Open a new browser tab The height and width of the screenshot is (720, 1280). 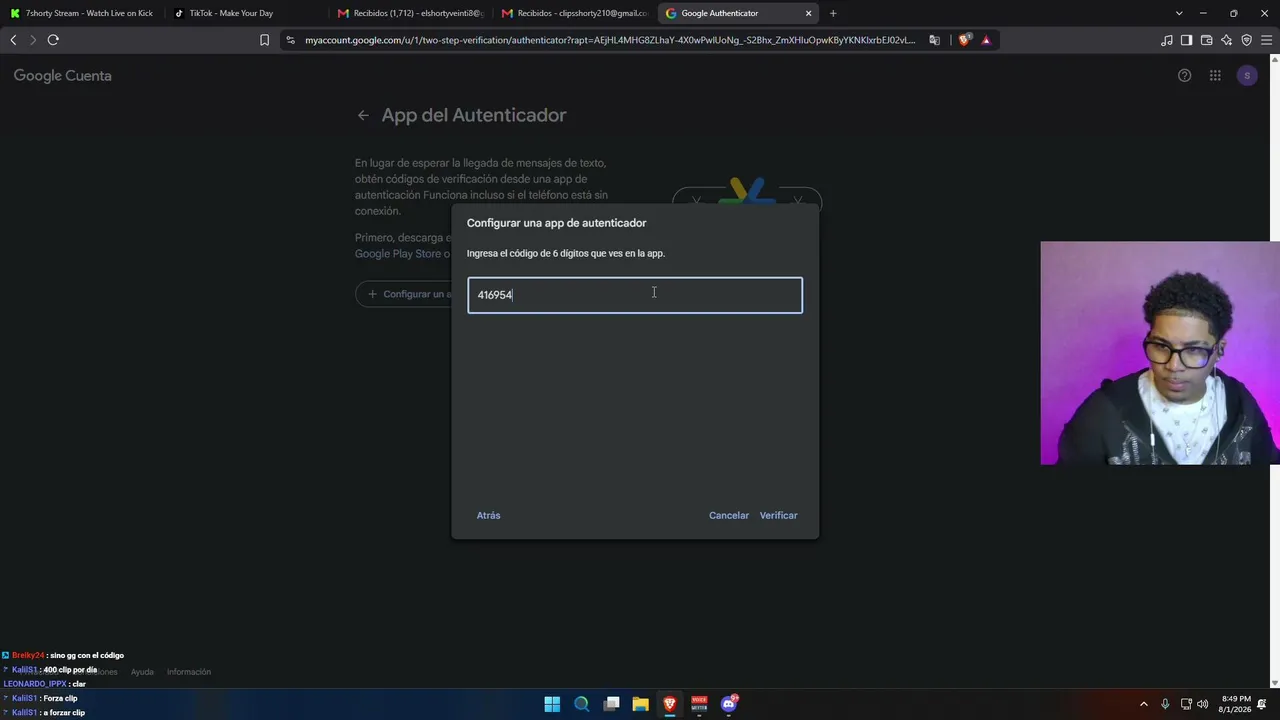coord(833,13)
